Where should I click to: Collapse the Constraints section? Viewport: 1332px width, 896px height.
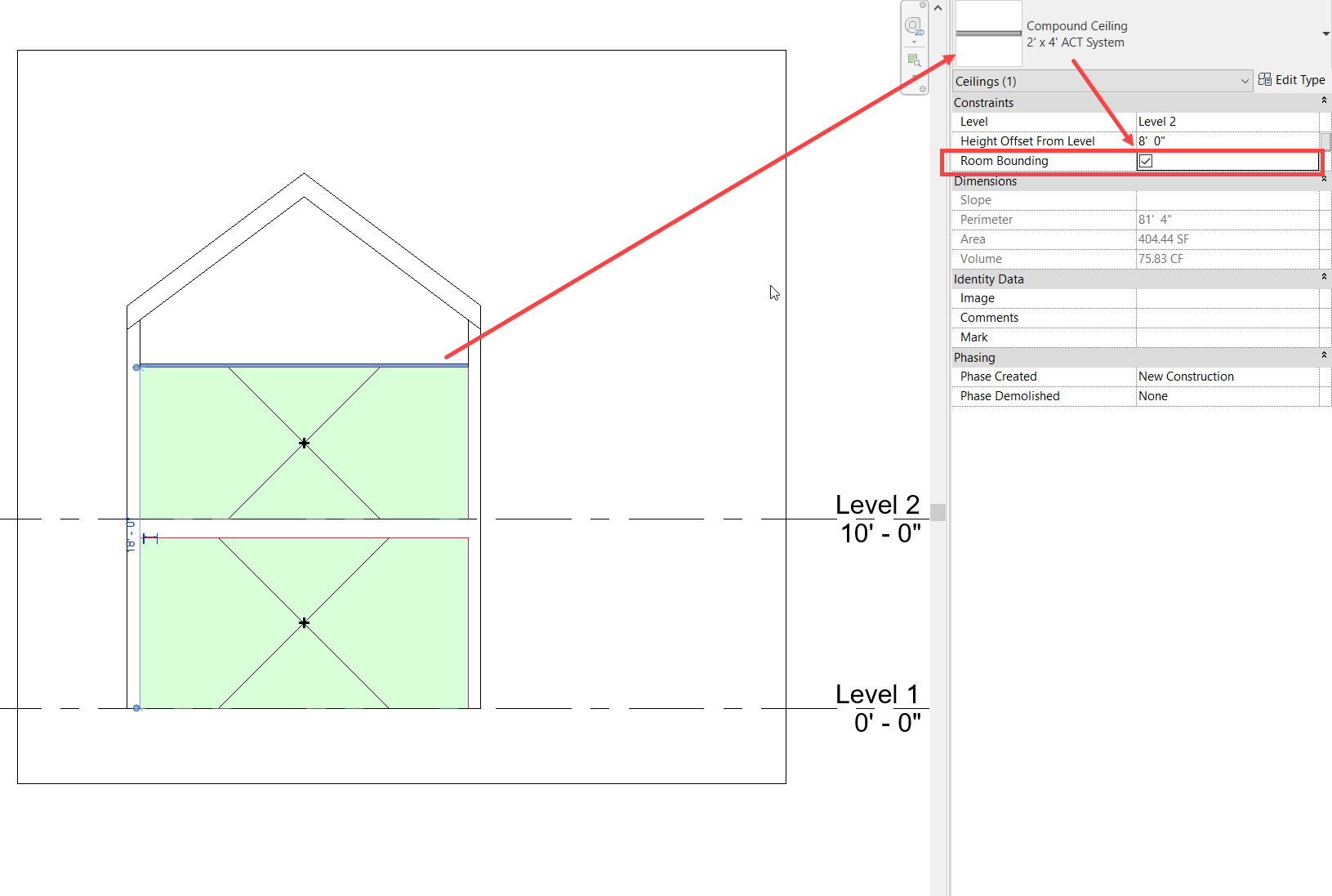pyautogui.click(x=1324, y=100)
